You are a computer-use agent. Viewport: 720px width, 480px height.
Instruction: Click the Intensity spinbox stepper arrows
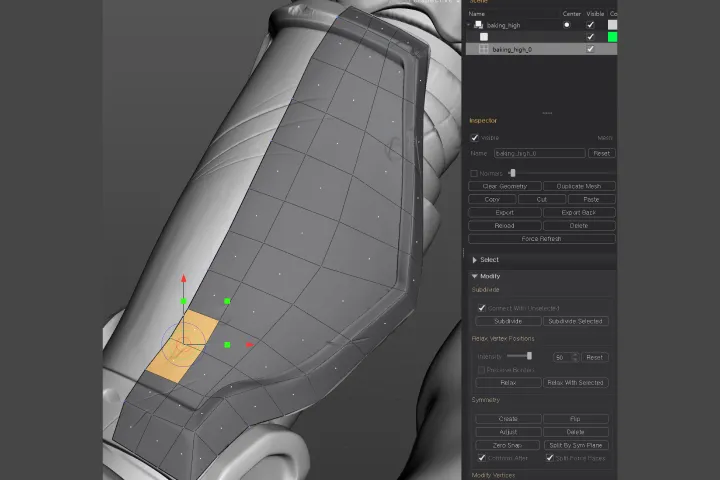[575, 357]
